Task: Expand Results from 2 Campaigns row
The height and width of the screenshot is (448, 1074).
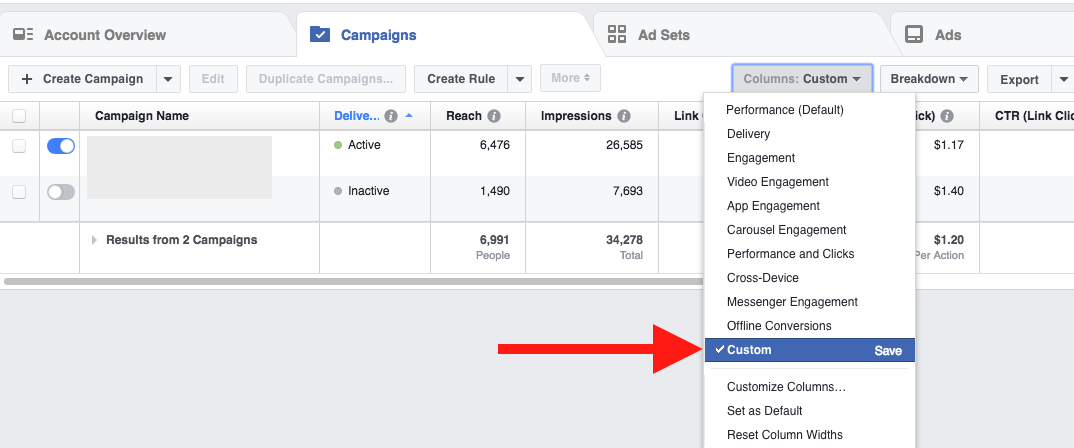Action: pyautogui.click(x=95, y=240)
